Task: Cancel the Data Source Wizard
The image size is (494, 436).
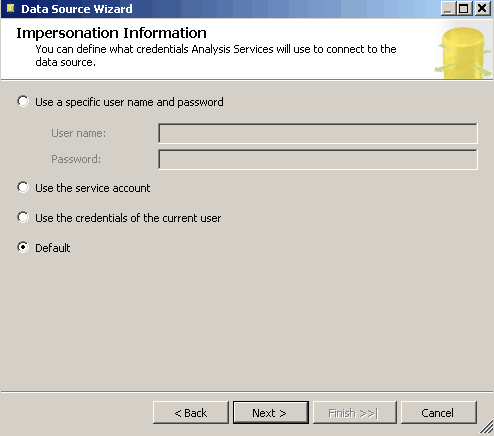Action: [439, 413]
